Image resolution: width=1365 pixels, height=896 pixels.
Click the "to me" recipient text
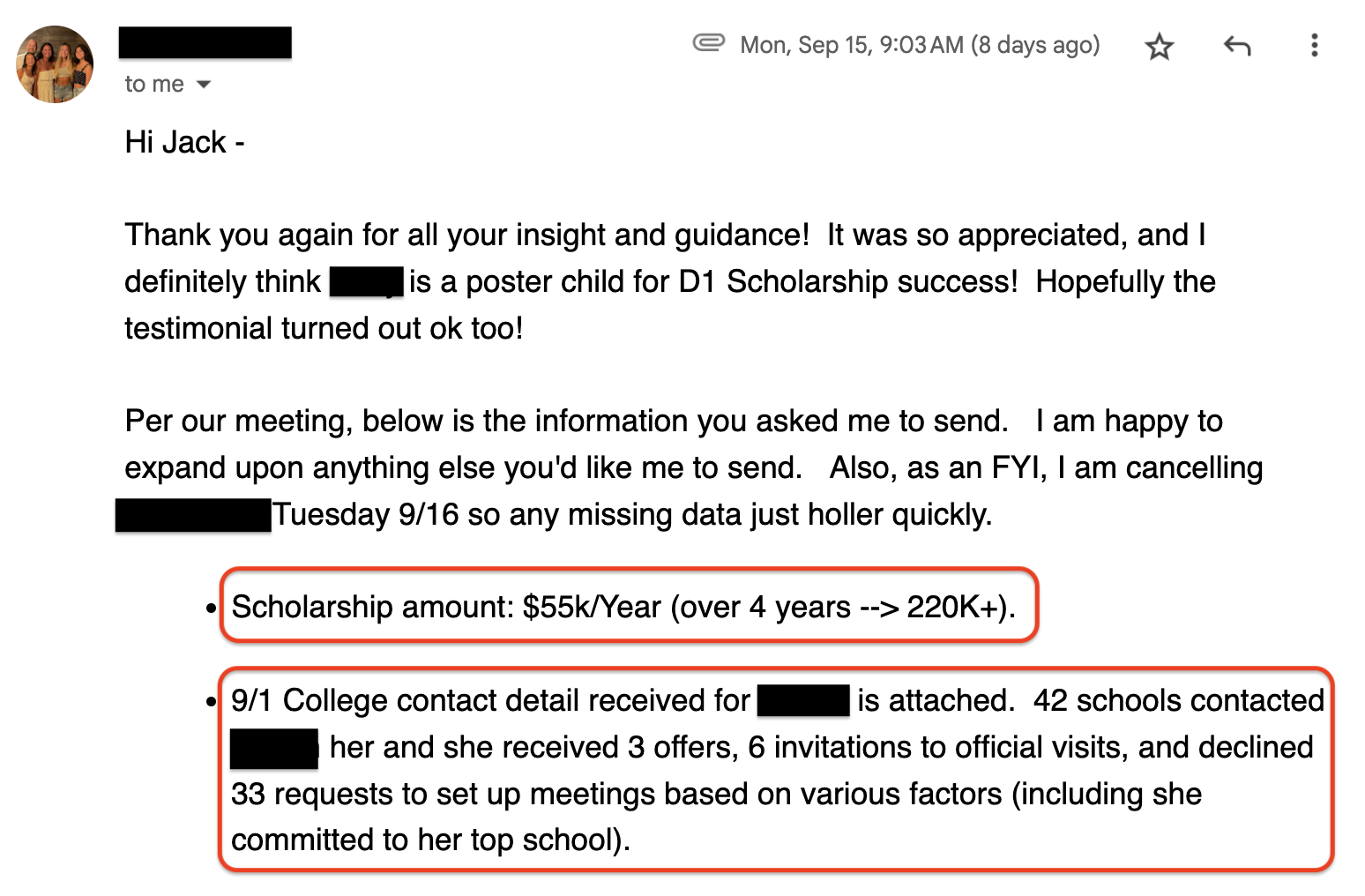[x=154, y=85]
